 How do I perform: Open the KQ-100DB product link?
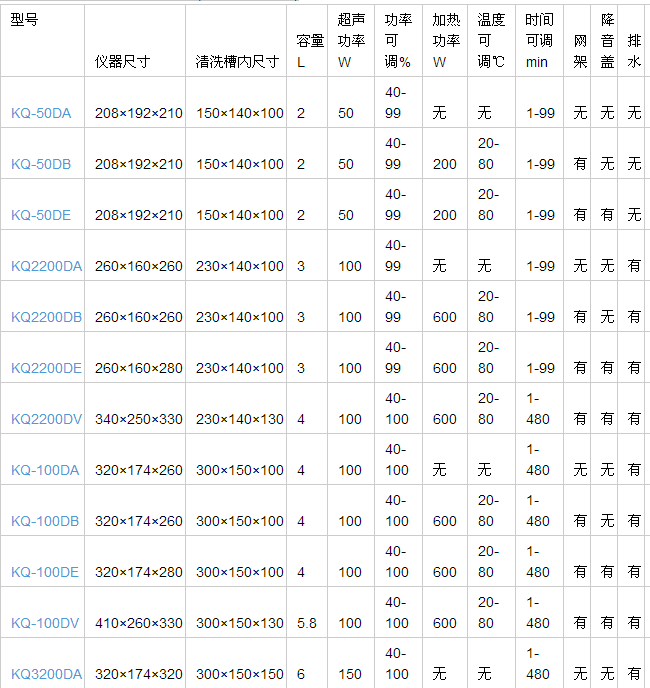point(45,521)
